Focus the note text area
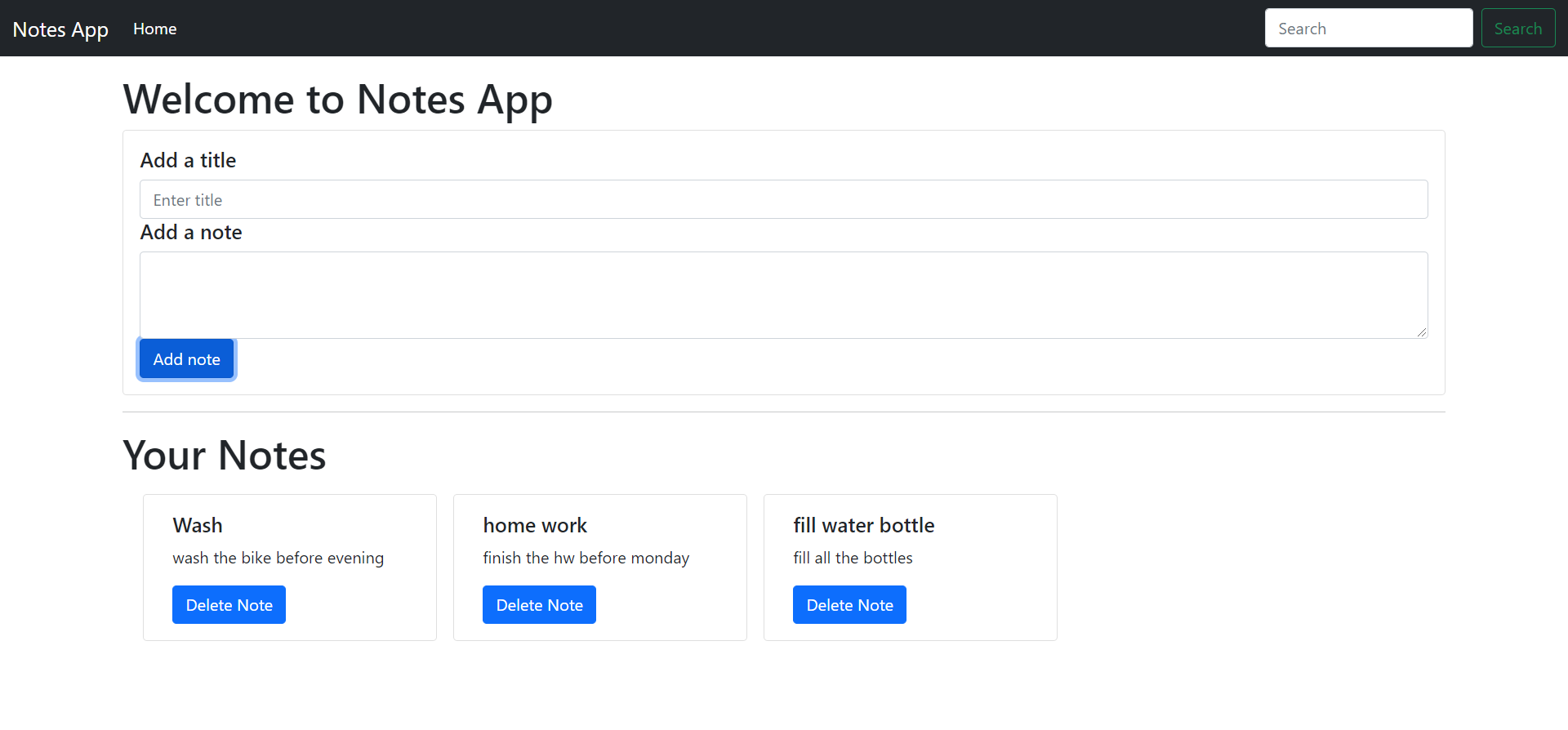1568x730 pixels. [x=783, y=295]
